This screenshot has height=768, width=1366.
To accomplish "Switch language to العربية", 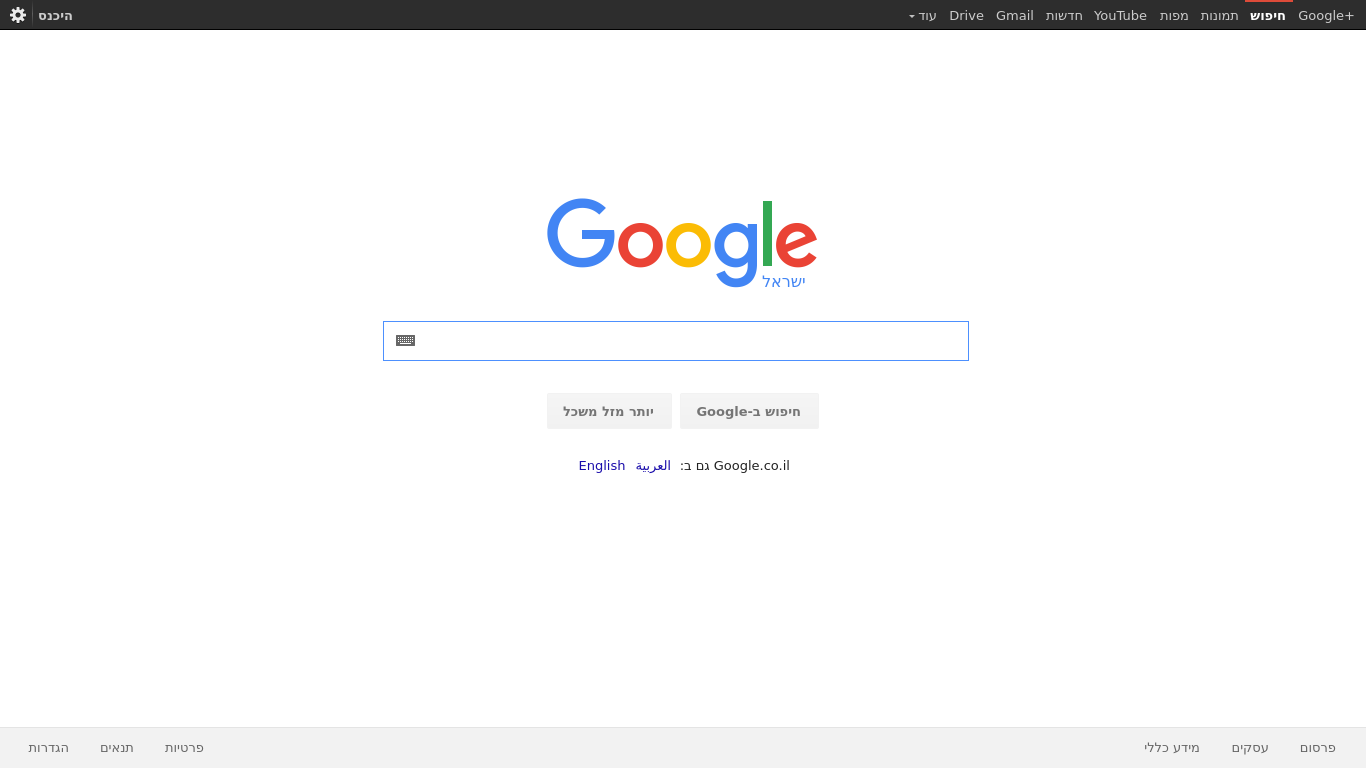I will coord(653,466).
